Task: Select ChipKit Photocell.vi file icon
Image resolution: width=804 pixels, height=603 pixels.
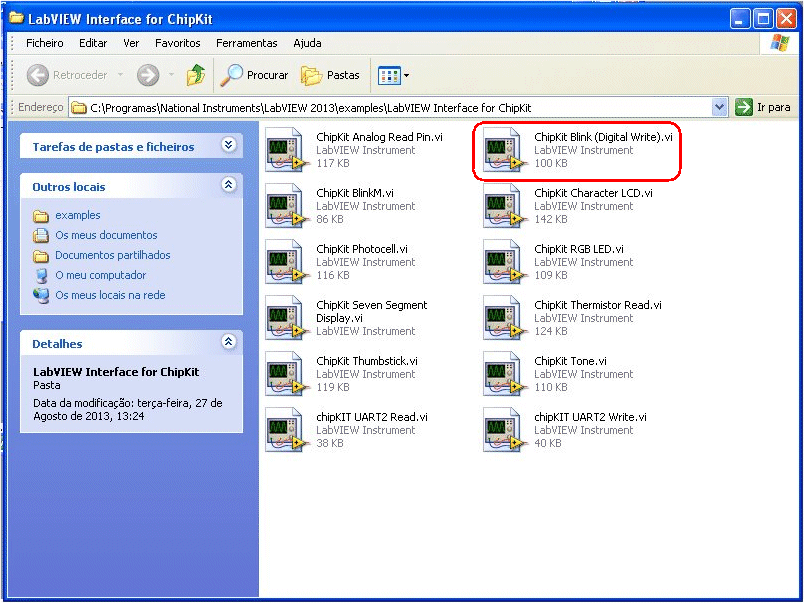Action: (x=287, y=263)
